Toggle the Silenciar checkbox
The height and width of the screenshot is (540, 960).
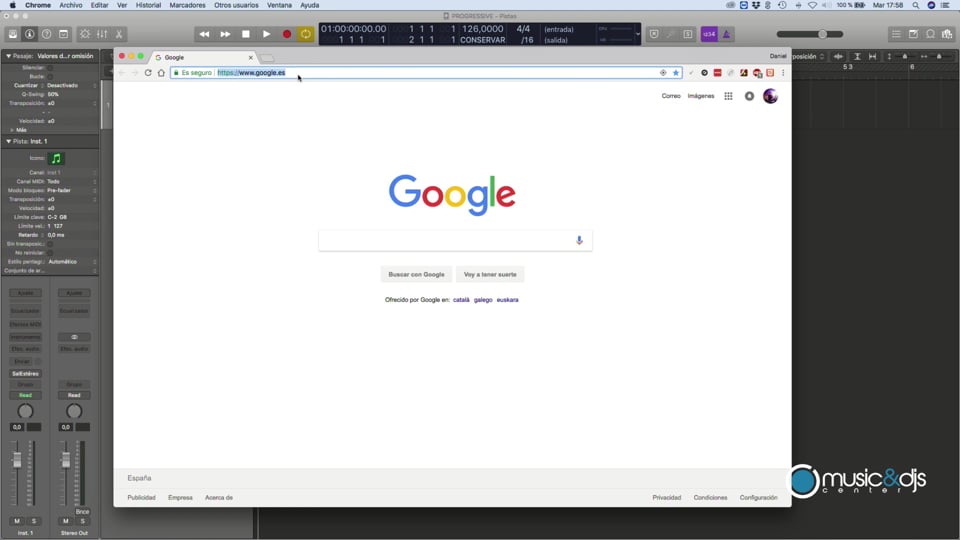(50, 68)
